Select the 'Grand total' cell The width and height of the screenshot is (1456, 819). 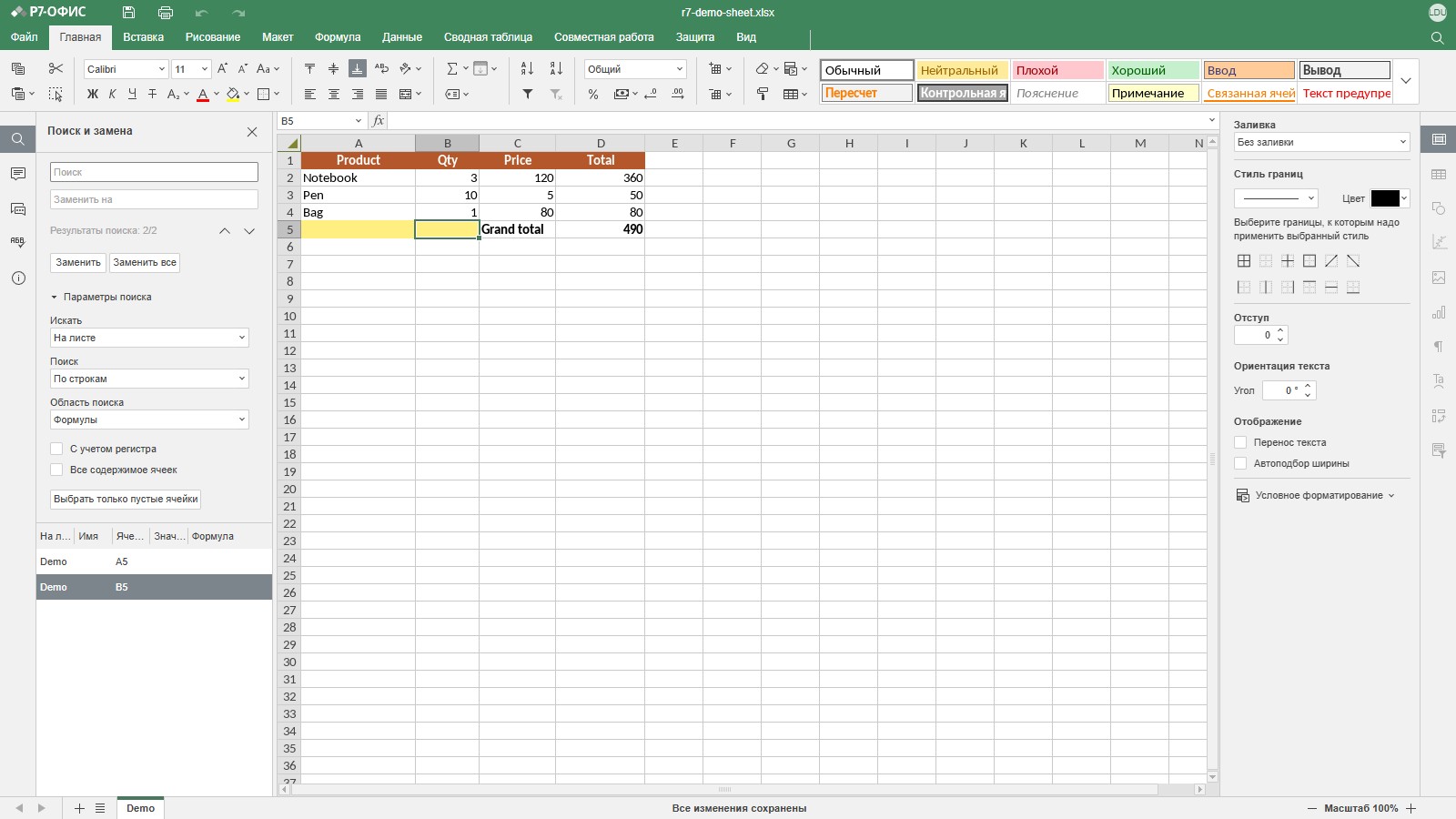pos(517,229)
